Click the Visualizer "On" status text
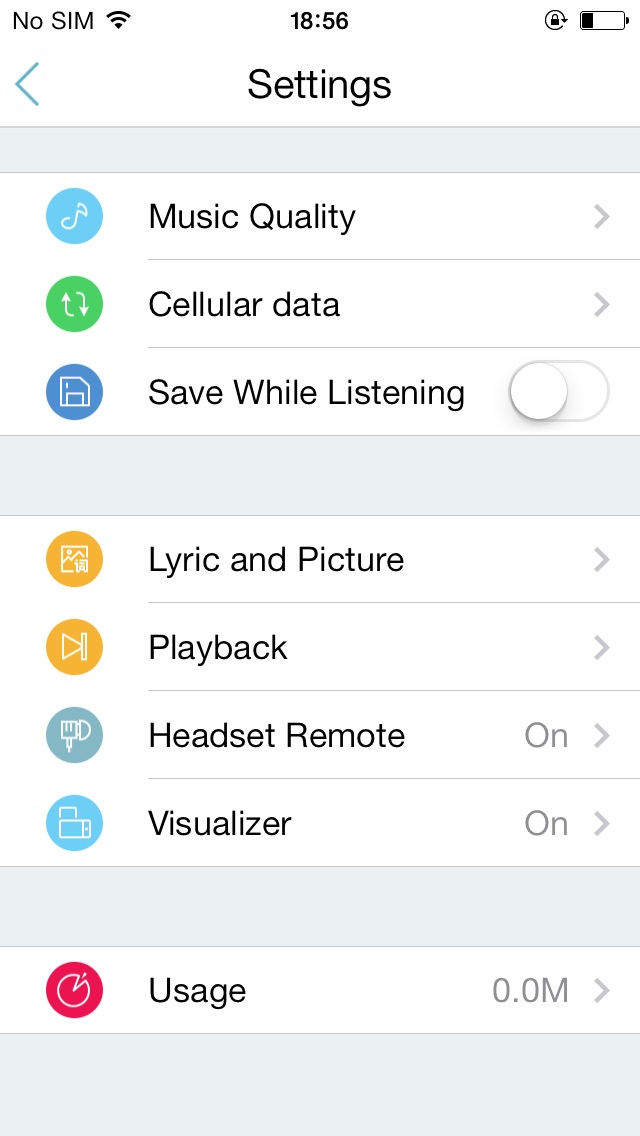 (546, 824)
